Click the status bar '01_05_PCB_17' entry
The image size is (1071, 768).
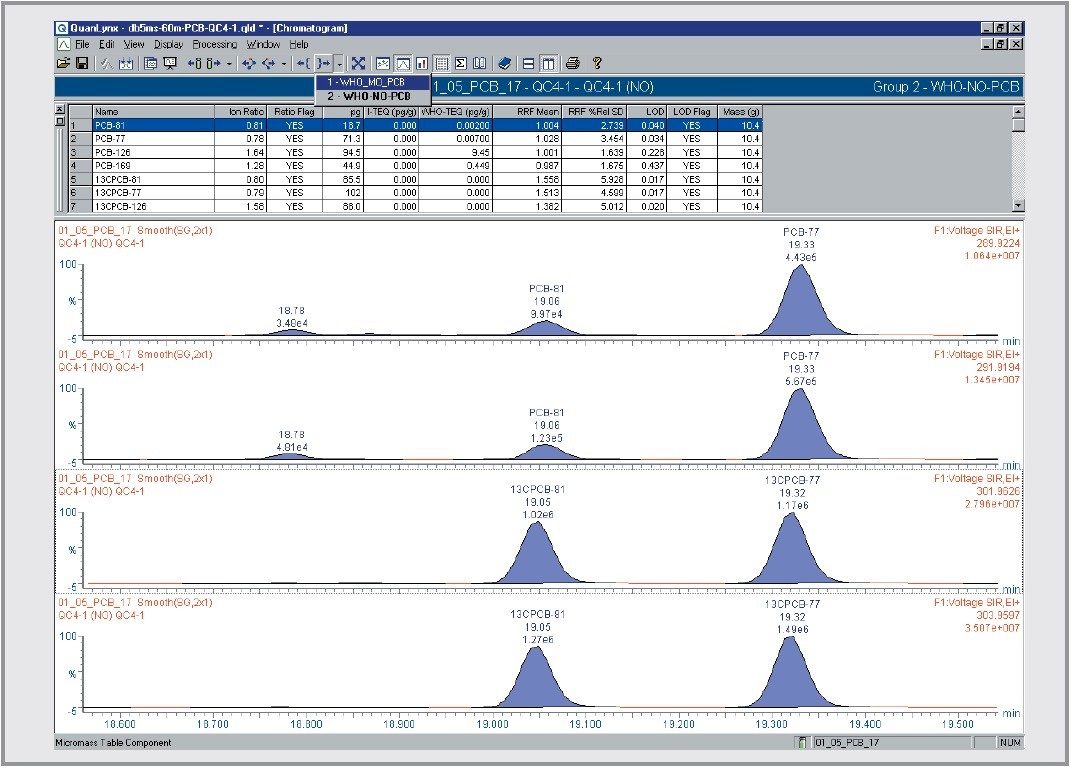[846, 743]
